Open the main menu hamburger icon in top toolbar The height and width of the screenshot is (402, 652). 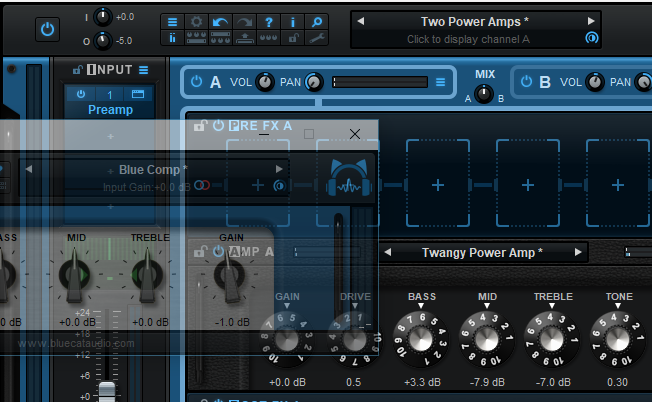[172, 22]
